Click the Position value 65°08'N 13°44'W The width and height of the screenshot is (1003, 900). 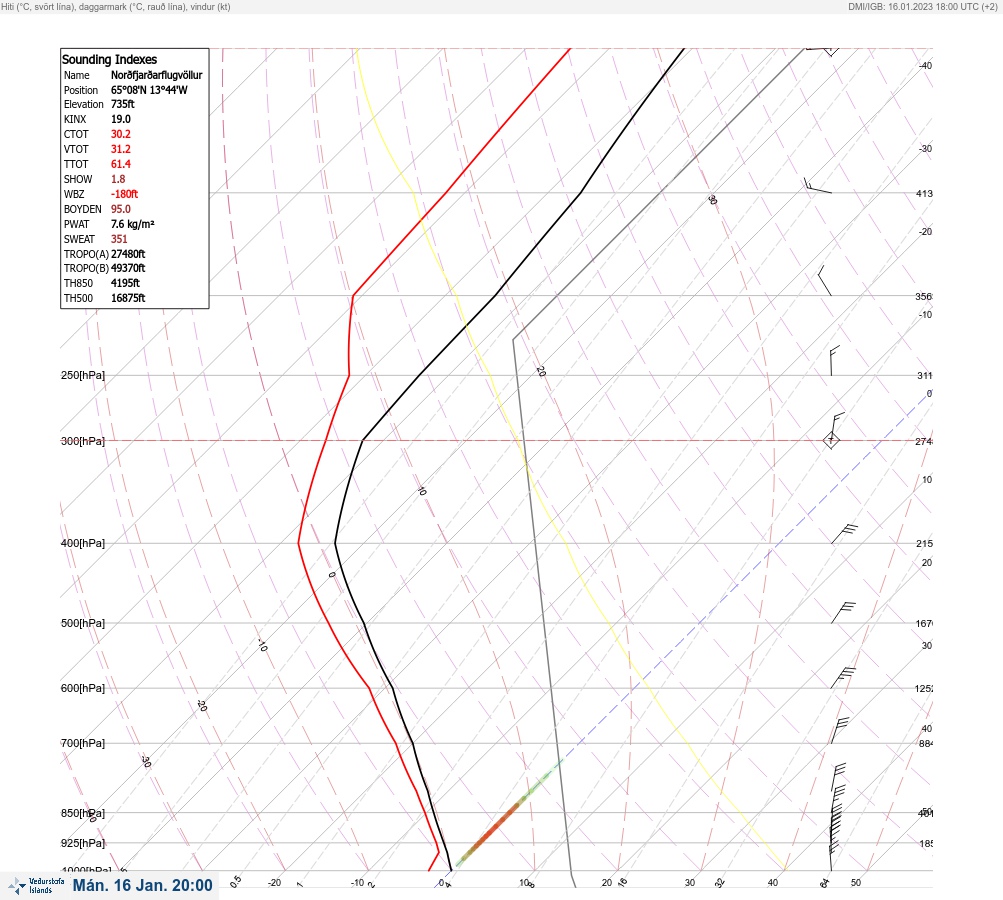[x=149, y=90]
